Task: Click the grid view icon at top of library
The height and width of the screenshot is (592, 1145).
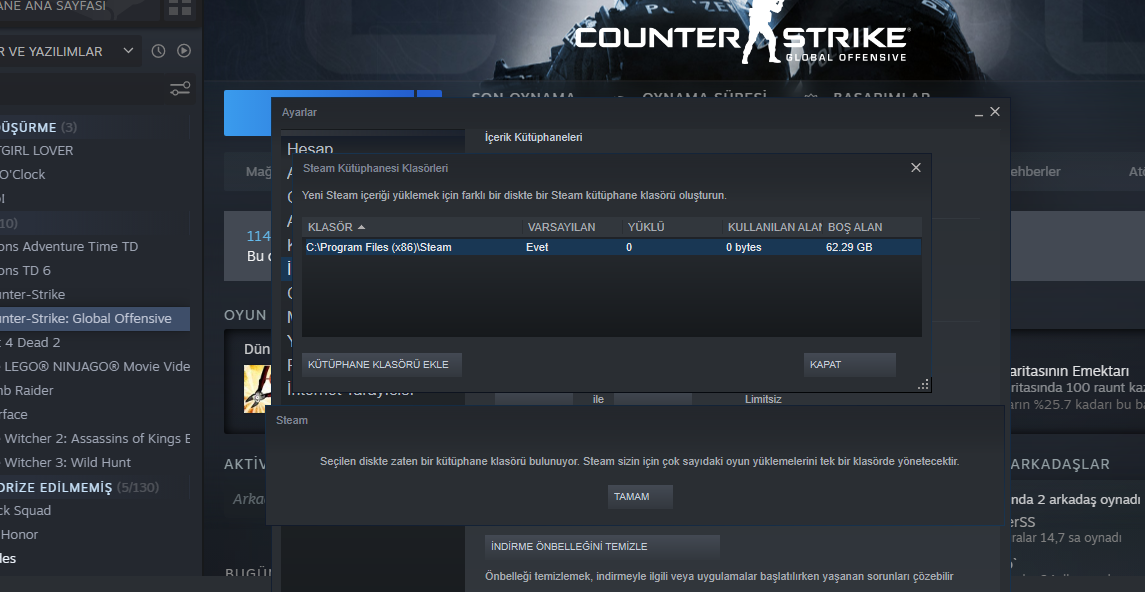Action: 179,8
